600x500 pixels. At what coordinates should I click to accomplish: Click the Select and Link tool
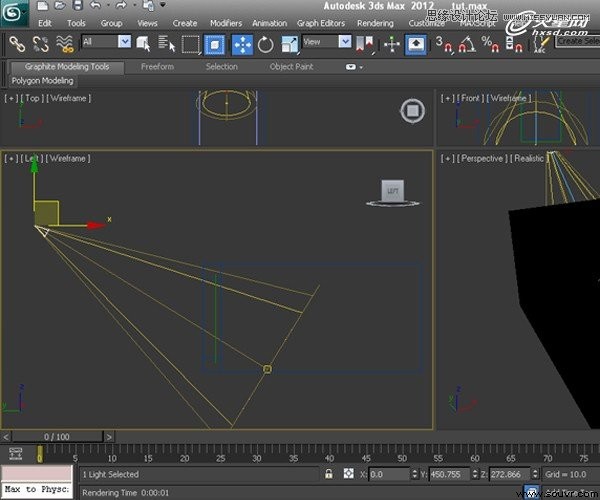16,43
